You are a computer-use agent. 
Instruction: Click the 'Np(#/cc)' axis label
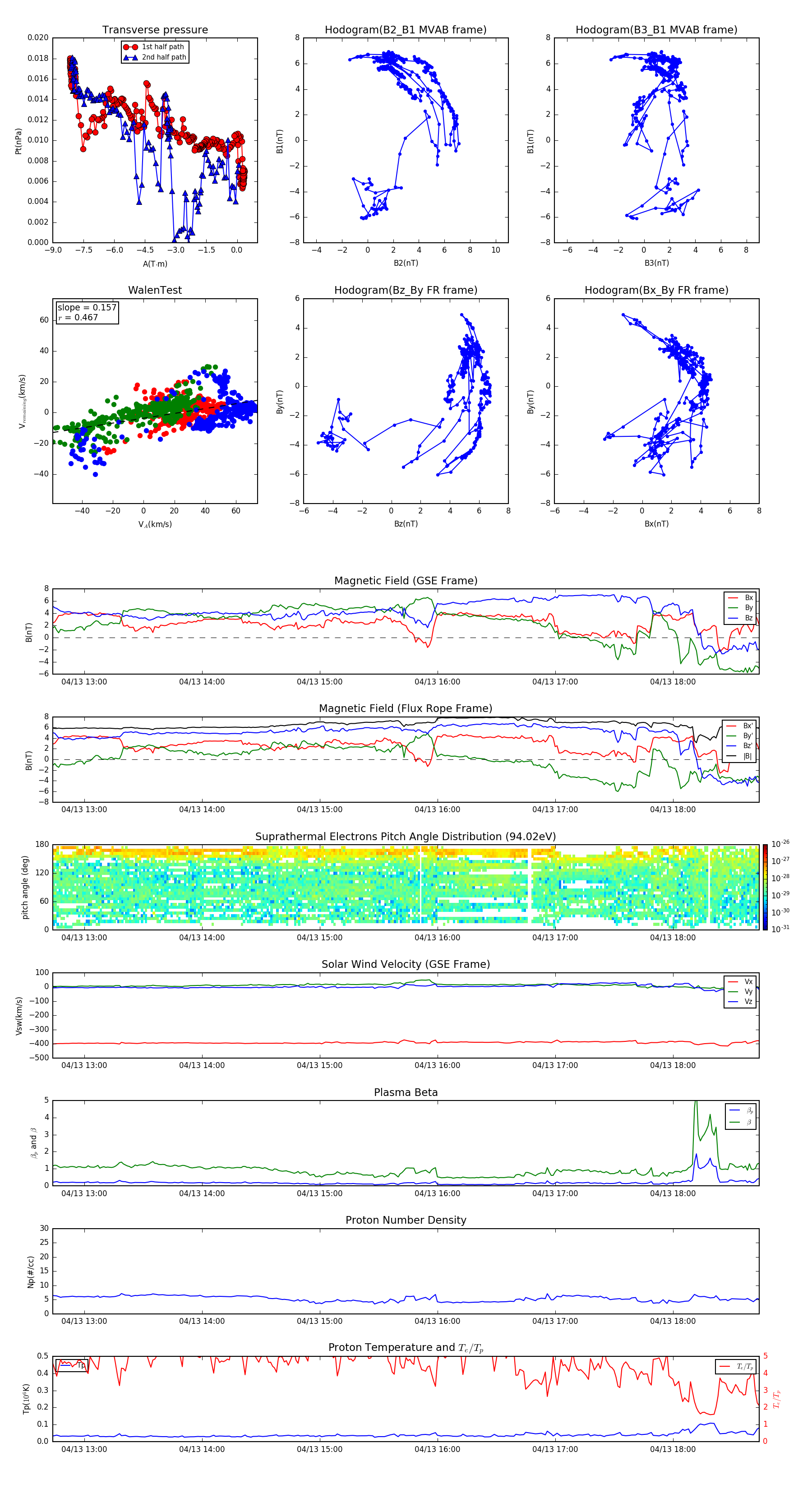[31, 1272]
